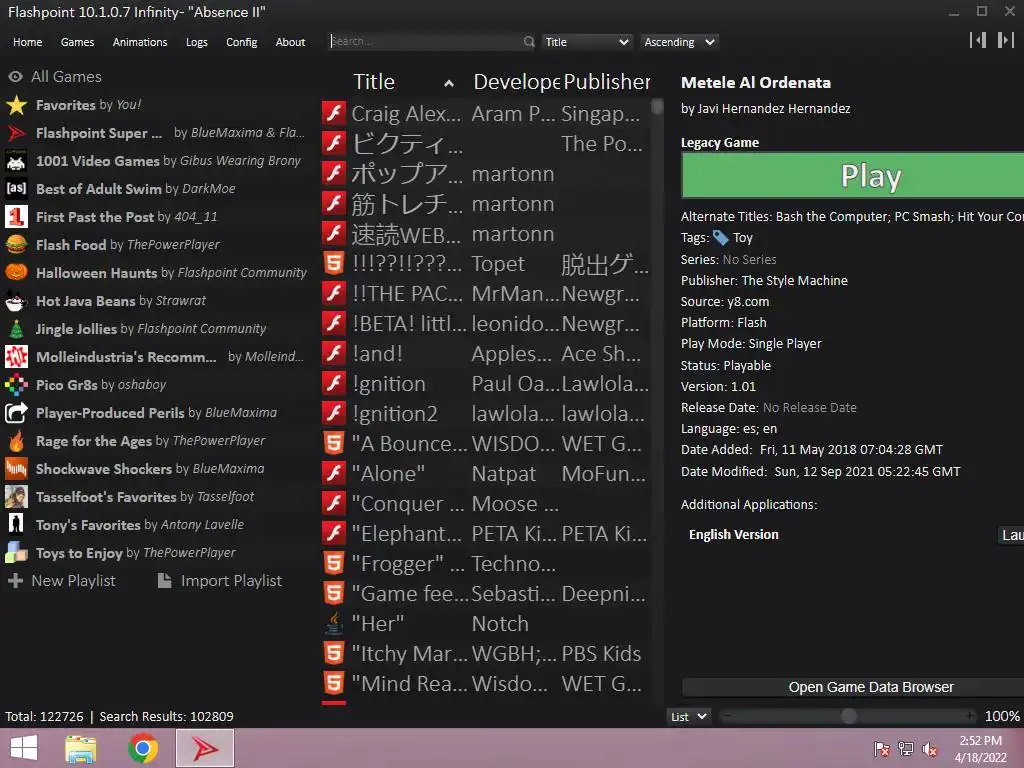Click the y8.com source text
Screen dimensions: 1024x768
click(x=748, y=302)
